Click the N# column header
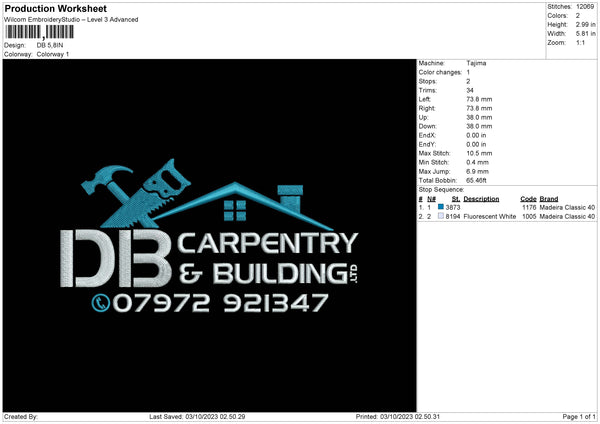600x424 pixels. pyautogui.click(x=431, y=199)
